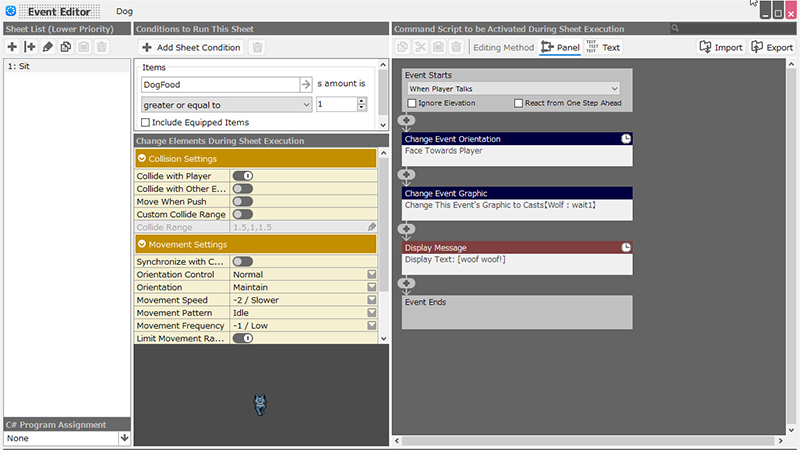Open the greater or equal to dropdown
This screenshot has height=450, width=800.
(226, 104)
